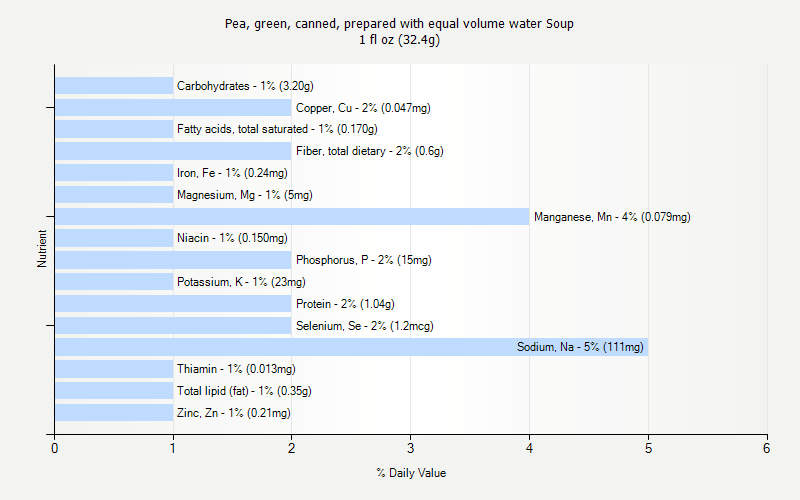Click the % Daily Value axis title
800x500 pixels.
coord(411,473)
